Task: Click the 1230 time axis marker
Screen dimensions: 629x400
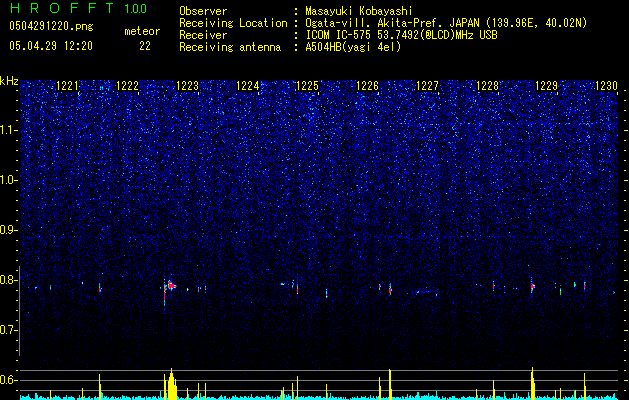Action: point(606,86)
